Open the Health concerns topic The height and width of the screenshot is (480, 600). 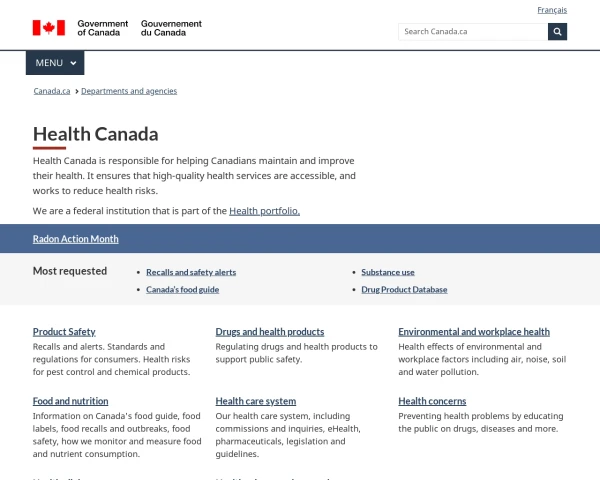tap(432, 402)
